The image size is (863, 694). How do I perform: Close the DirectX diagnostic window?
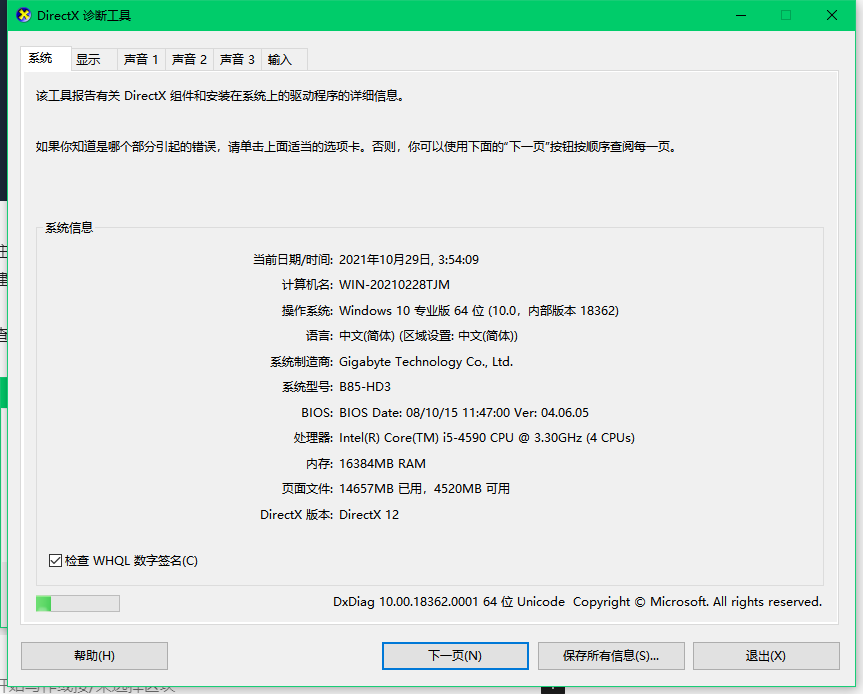pos(832,15)
